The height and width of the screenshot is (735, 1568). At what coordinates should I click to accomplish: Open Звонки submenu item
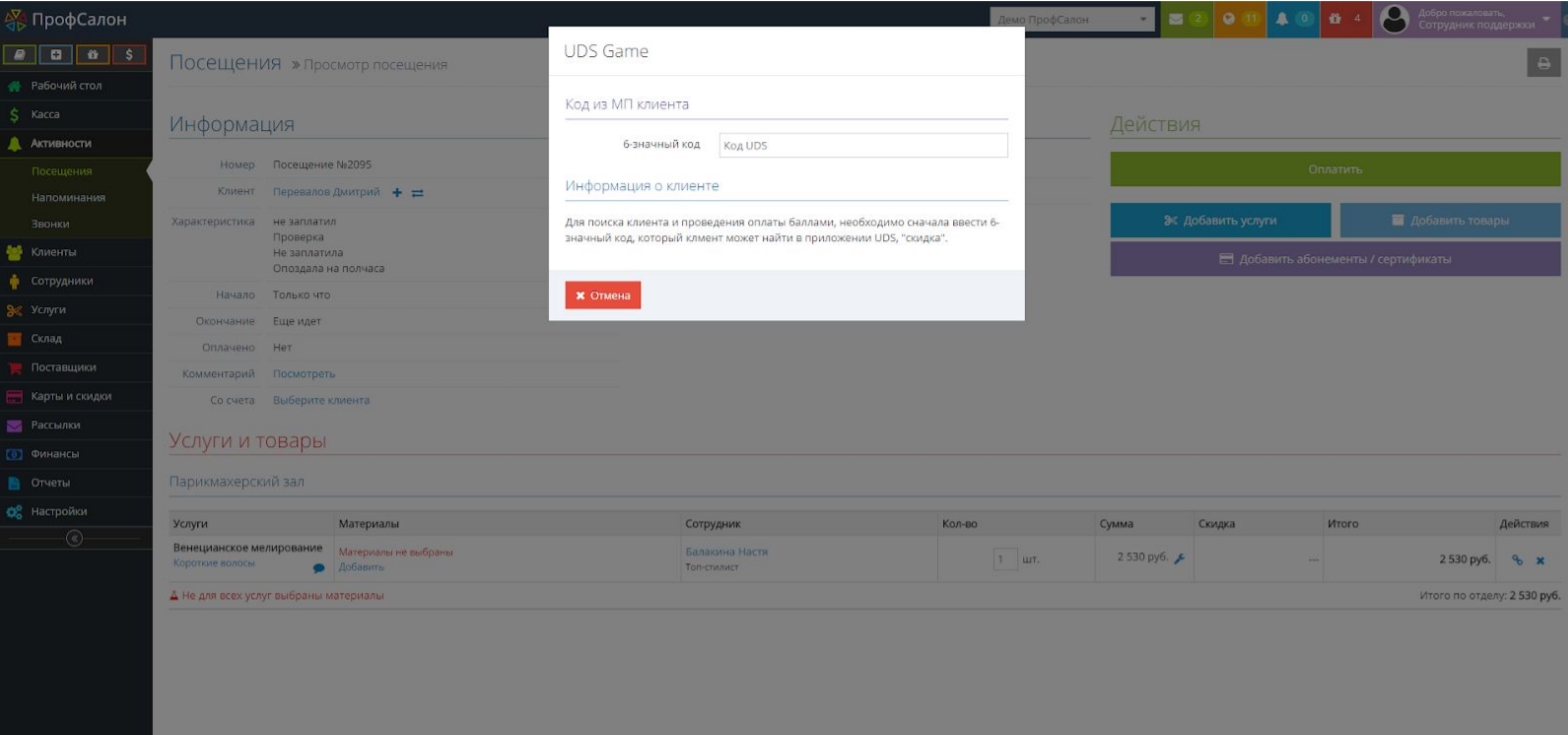pyautogui.click(x=76, y=224)
